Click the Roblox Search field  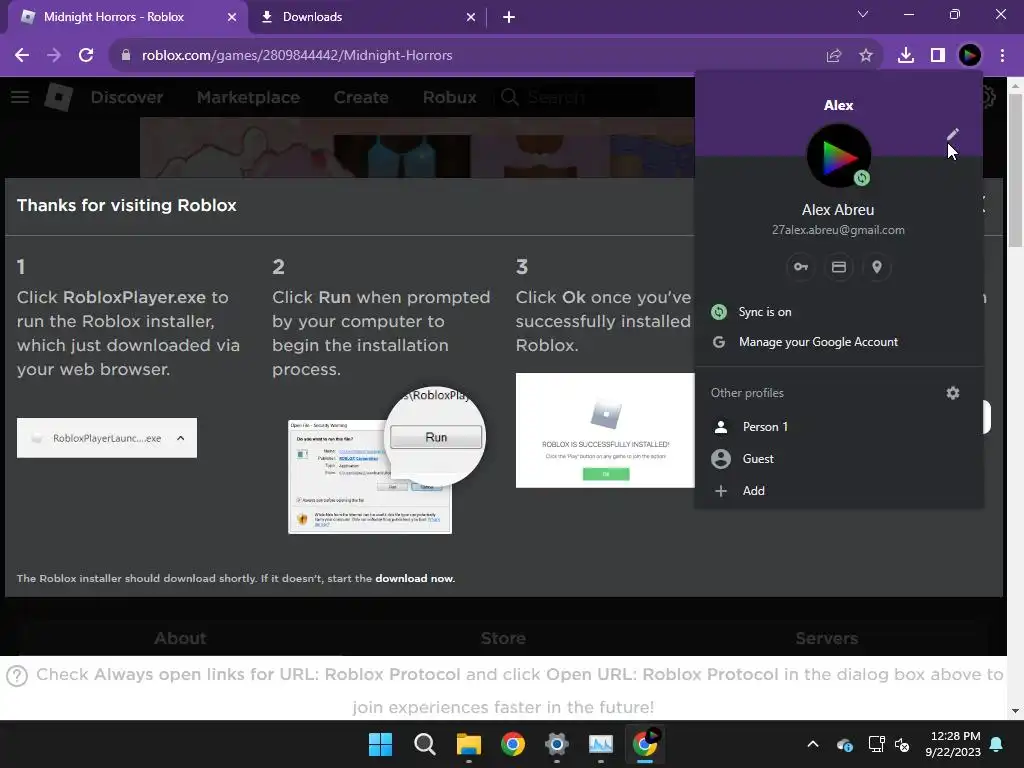(x=578, y=97)
